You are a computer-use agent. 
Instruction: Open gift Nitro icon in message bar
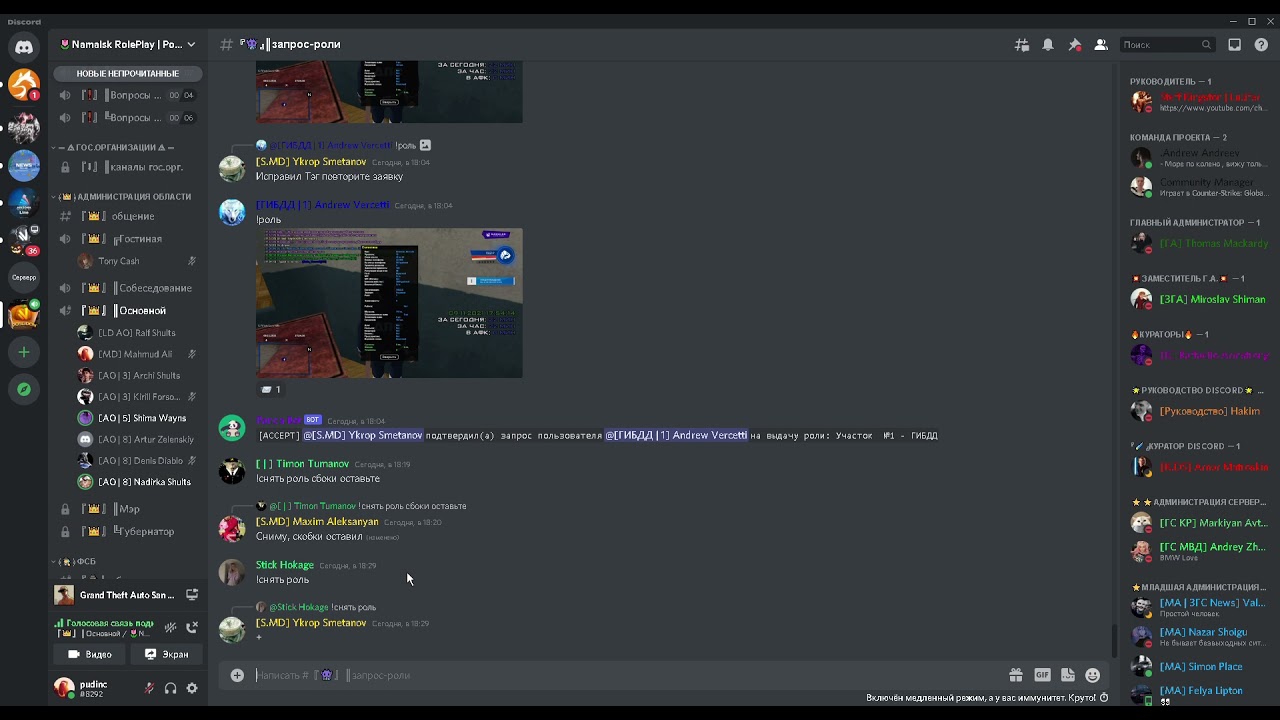pyautogui.click(x=1016, y=675)
